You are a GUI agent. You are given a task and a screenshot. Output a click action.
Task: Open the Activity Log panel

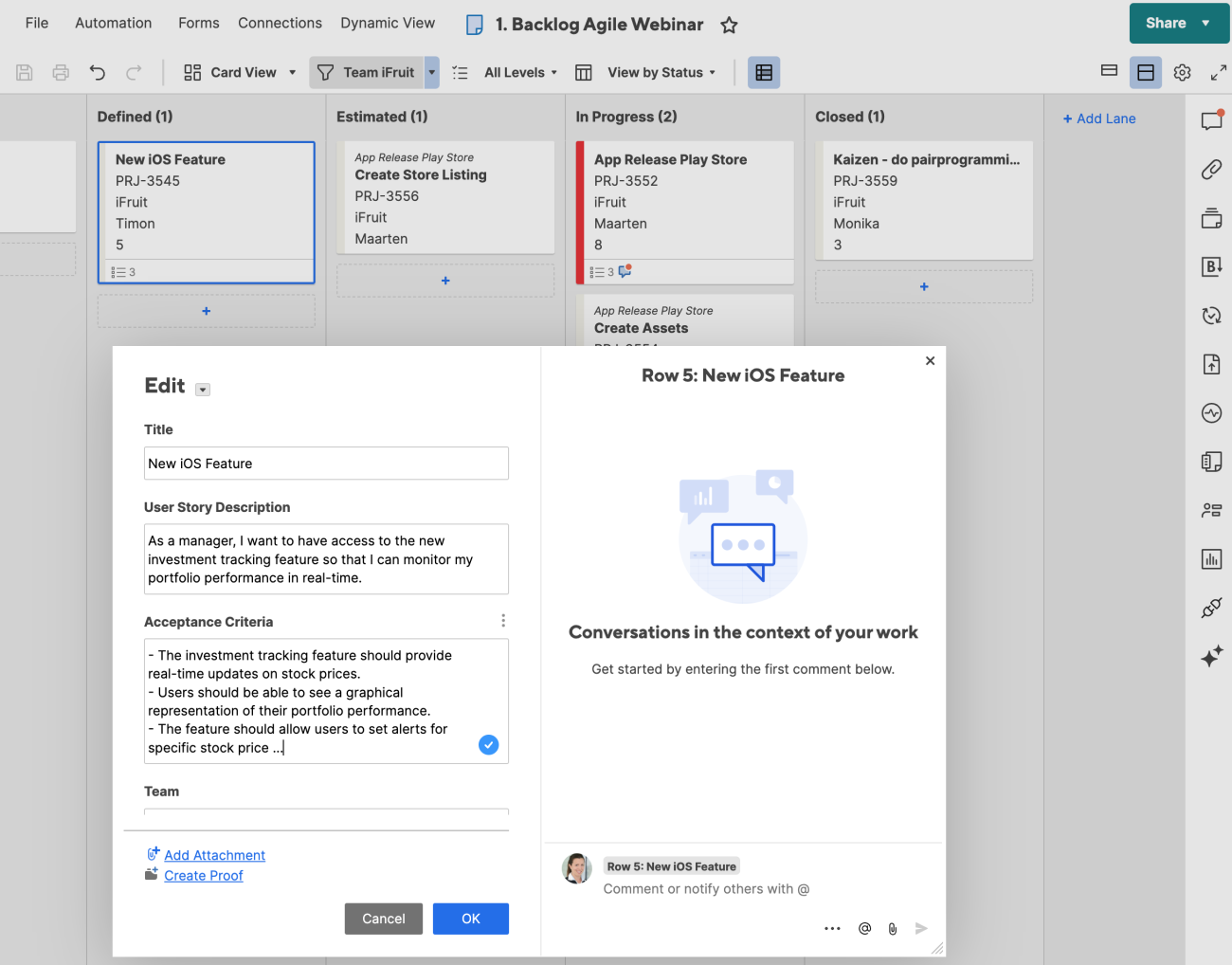[x=1211, y=412]
